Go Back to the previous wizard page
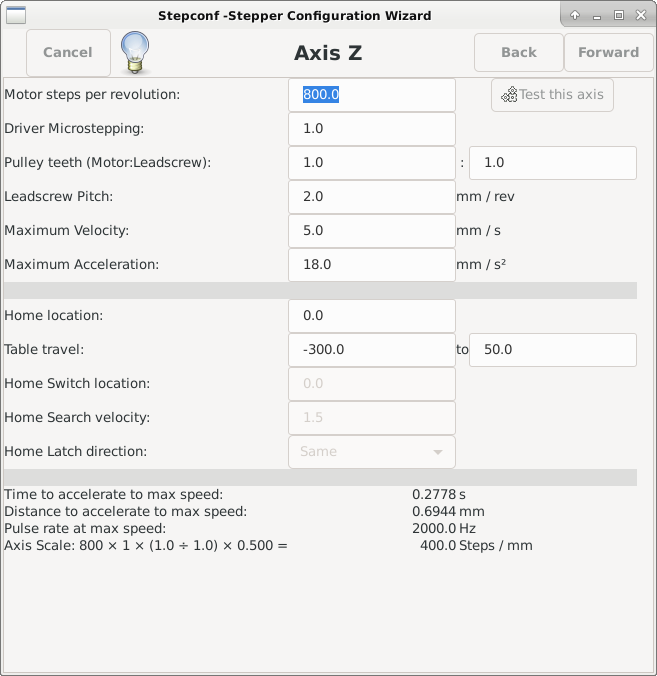657x676 pixels. tap(519, 53)
